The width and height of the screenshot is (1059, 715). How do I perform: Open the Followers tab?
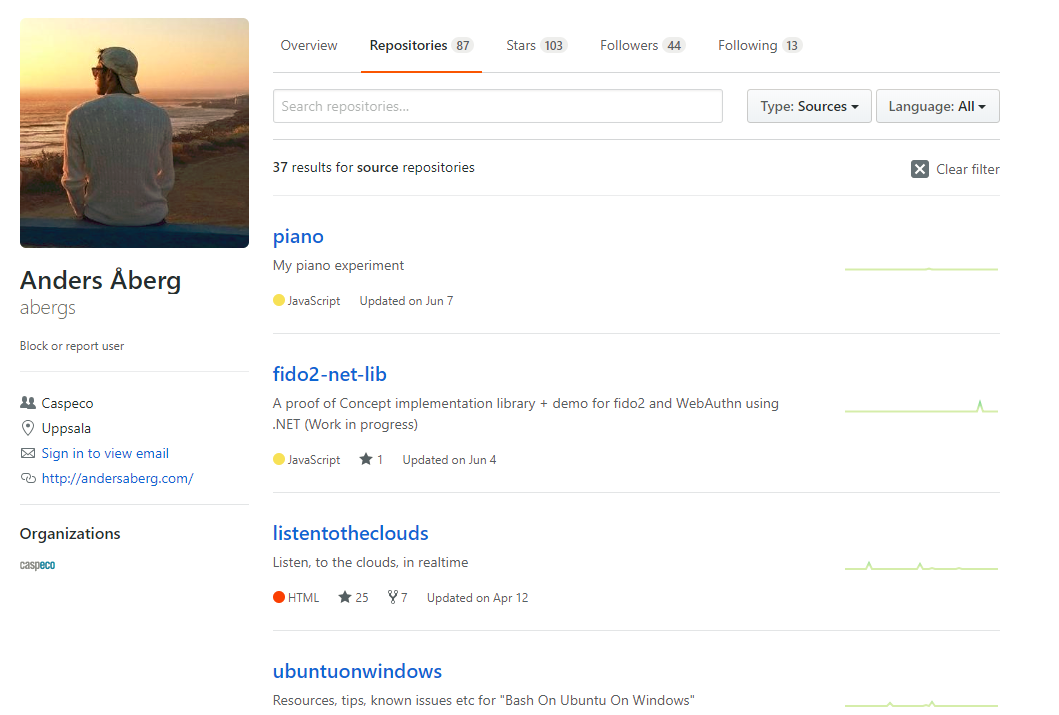(642, 45)
